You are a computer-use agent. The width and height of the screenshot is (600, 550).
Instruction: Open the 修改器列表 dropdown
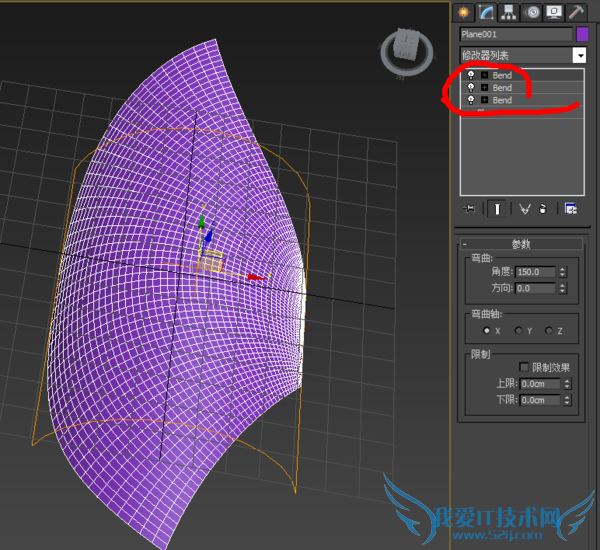578,55
